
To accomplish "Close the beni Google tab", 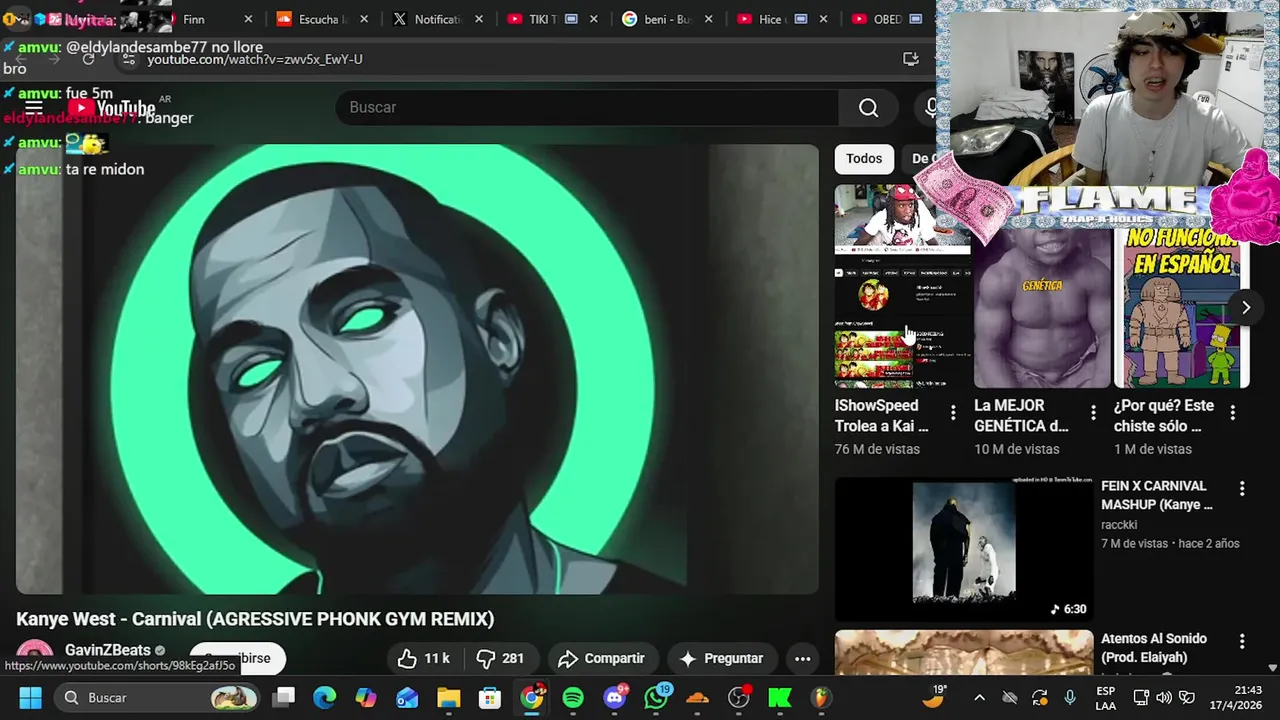I will (x=708, y=19).
